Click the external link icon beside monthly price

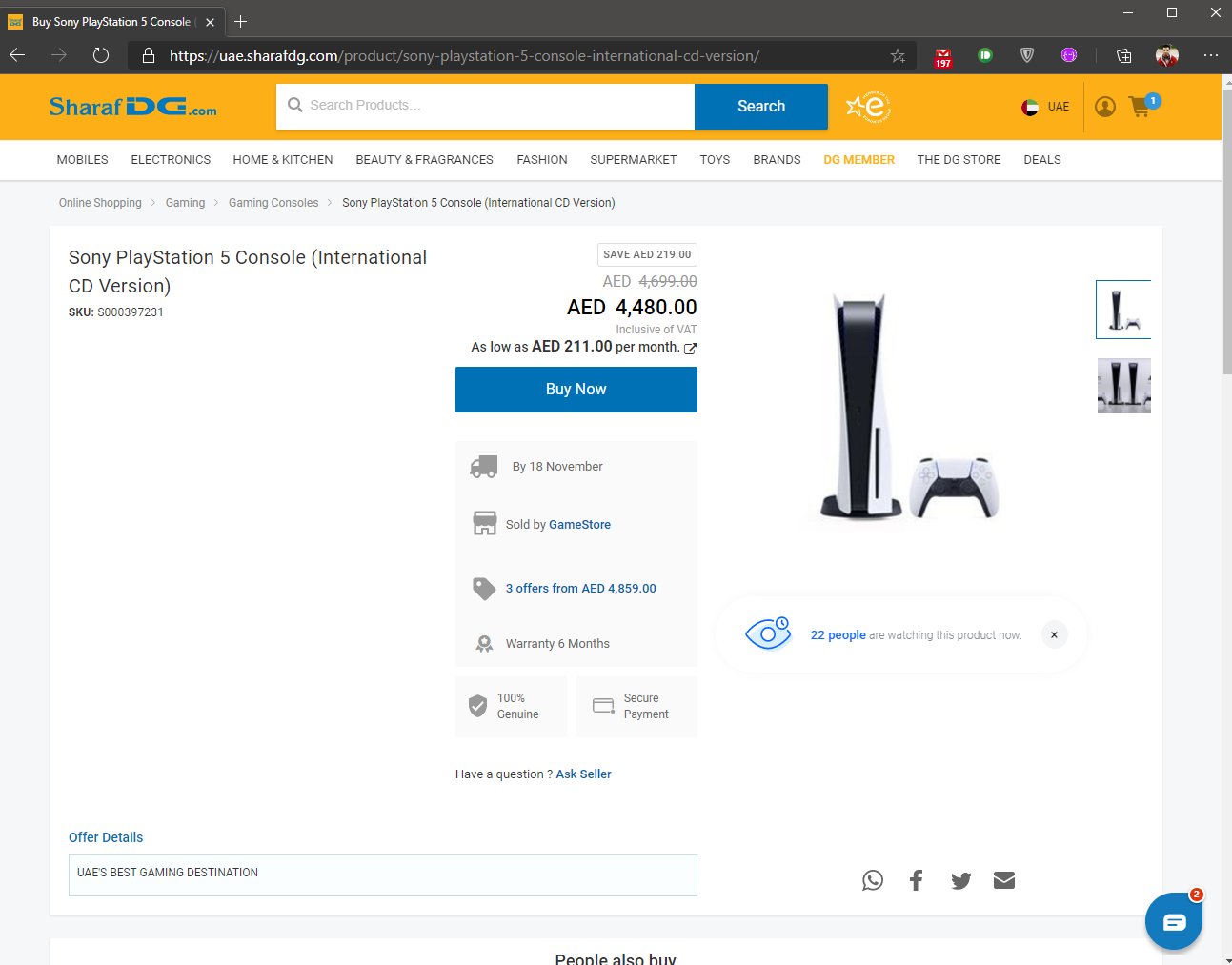point(691,349)
